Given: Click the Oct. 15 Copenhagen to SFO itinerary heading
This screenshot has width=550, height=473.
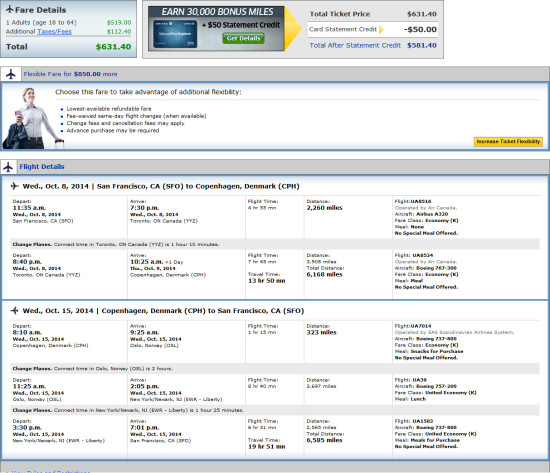Looking at the screenshot, I should coord(163,311).
